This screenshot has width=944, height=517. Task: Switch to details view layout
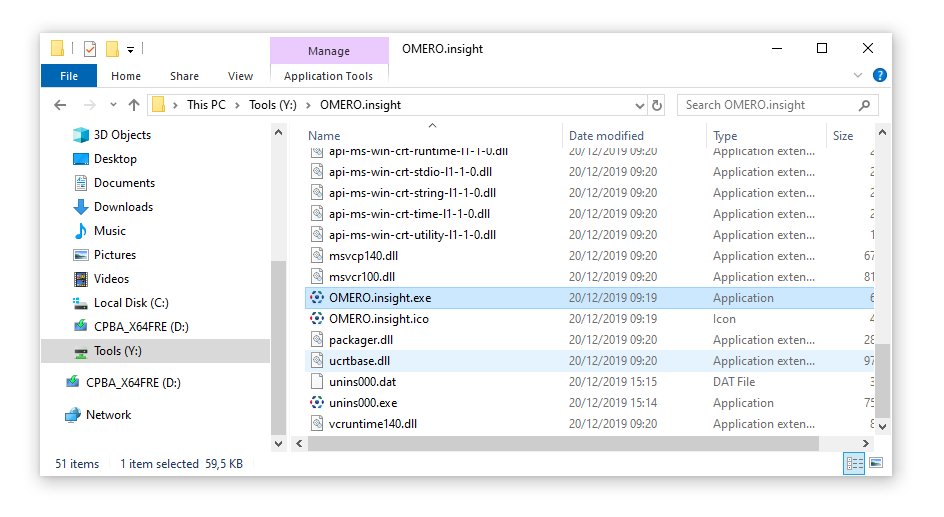pyautogui.click(x=855, y=463)
